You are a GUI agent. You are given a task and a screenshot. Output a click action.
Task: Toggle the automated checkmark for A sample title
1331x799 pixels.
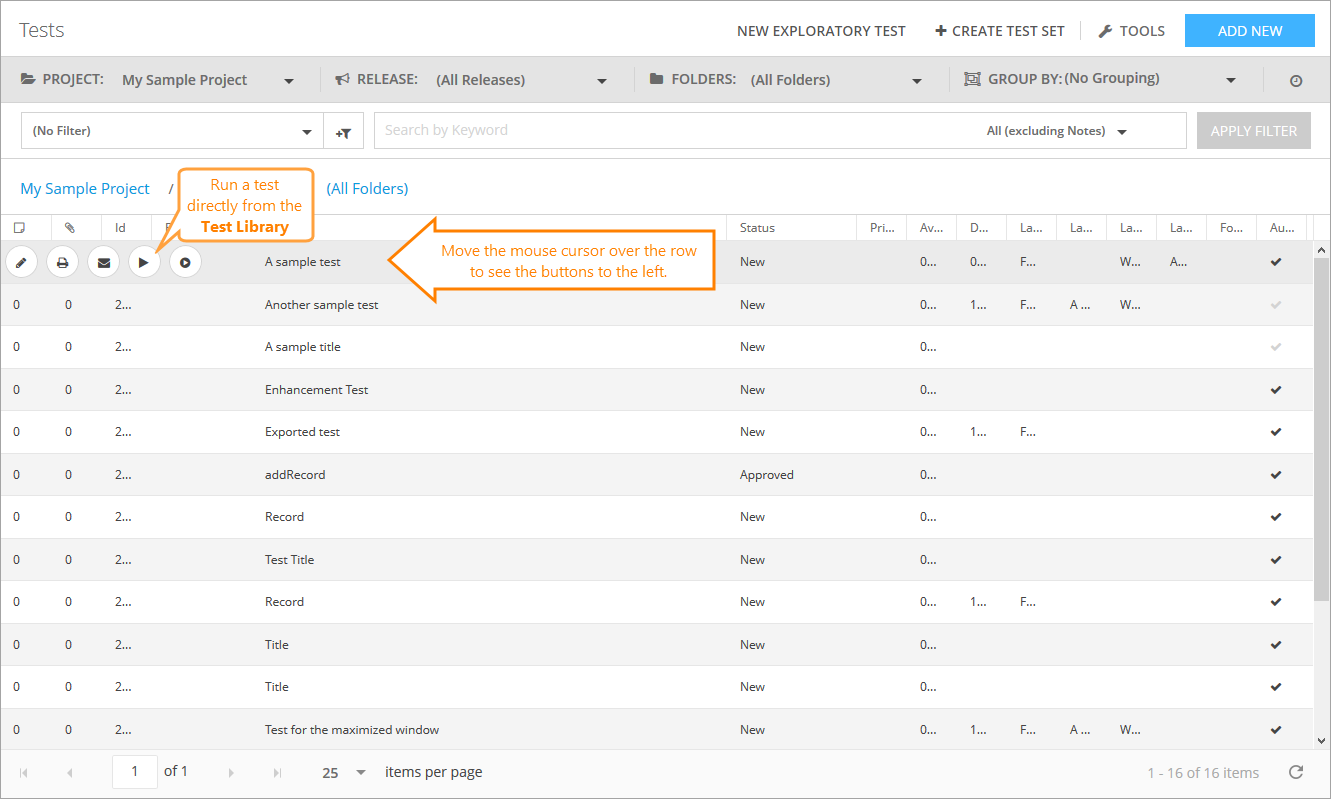coord(1275,347)
